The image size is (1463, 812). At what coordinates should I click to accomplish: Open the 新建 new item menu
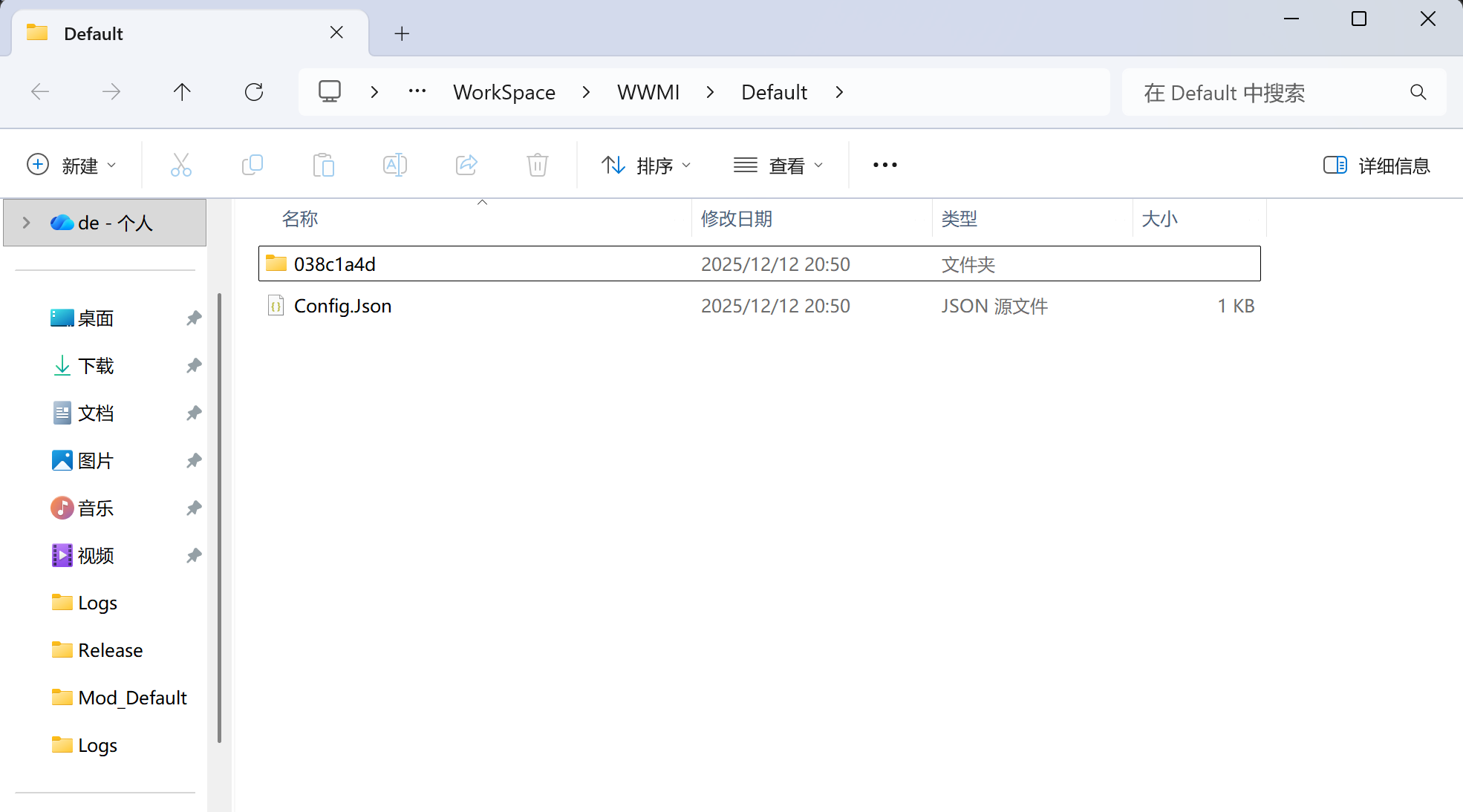point(71,166)
